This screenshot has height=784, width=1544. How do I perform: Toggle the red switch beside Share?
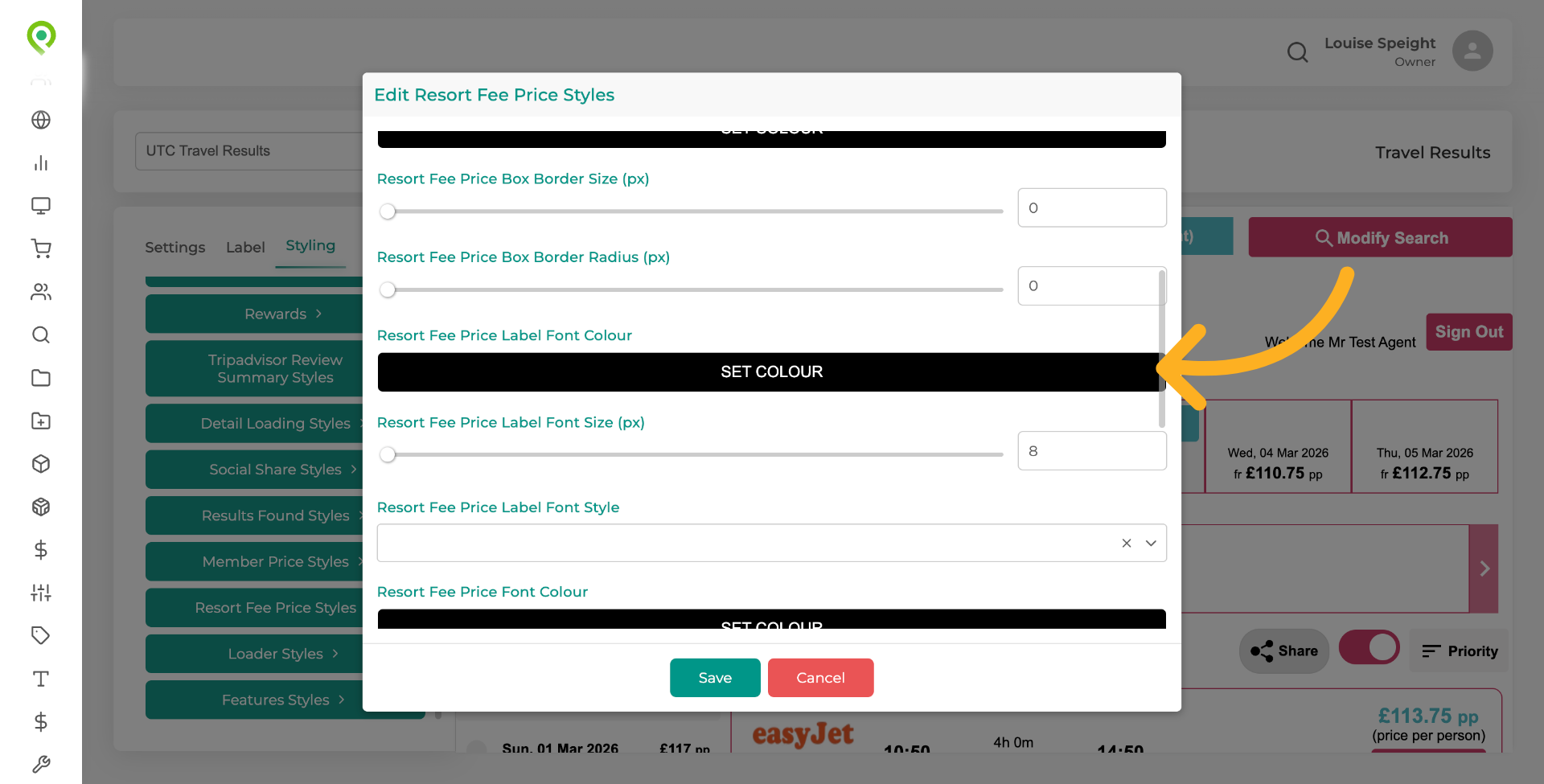click(1369, 647)
